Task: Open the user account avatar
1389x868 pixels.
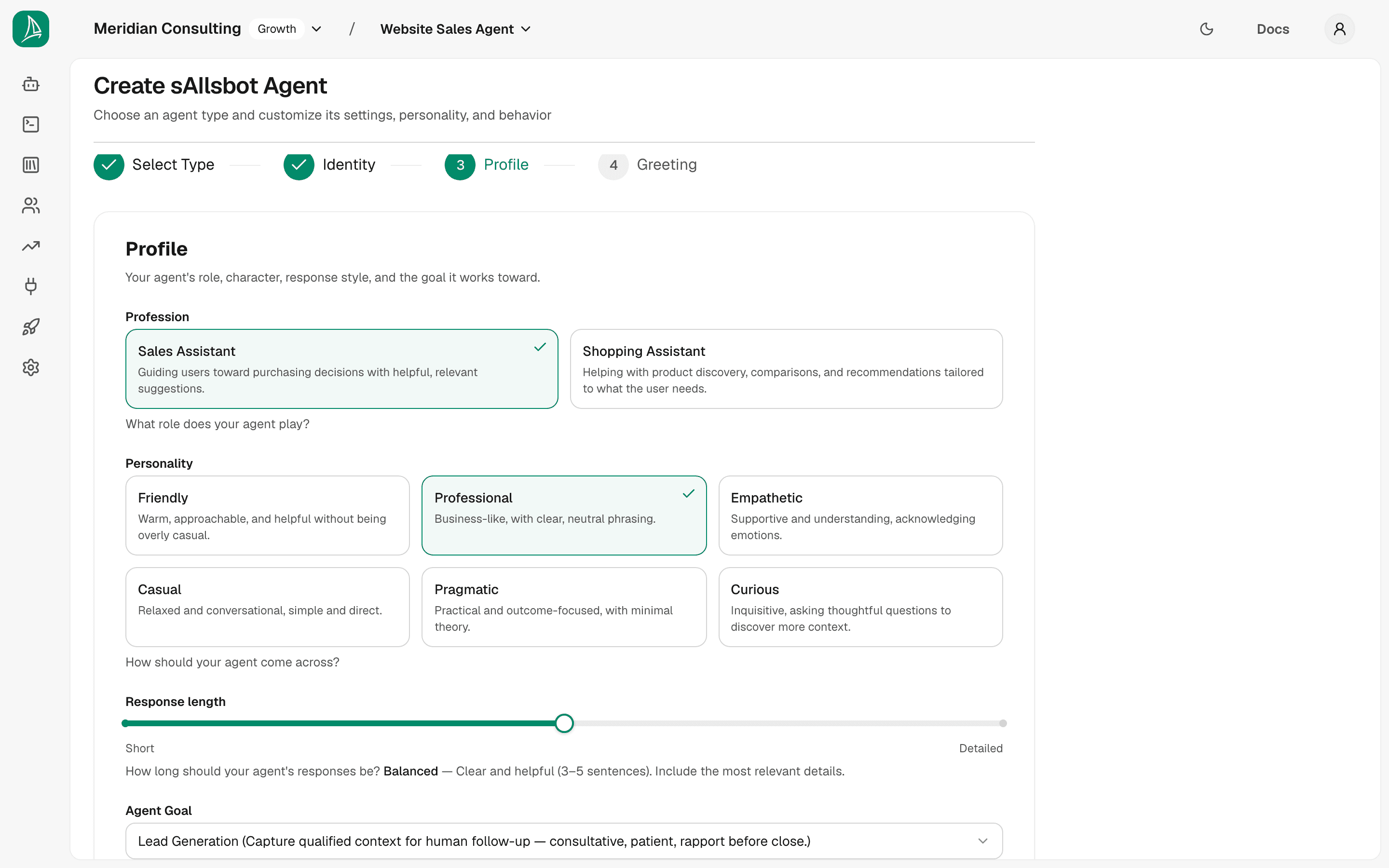Action: [1340, 29]
